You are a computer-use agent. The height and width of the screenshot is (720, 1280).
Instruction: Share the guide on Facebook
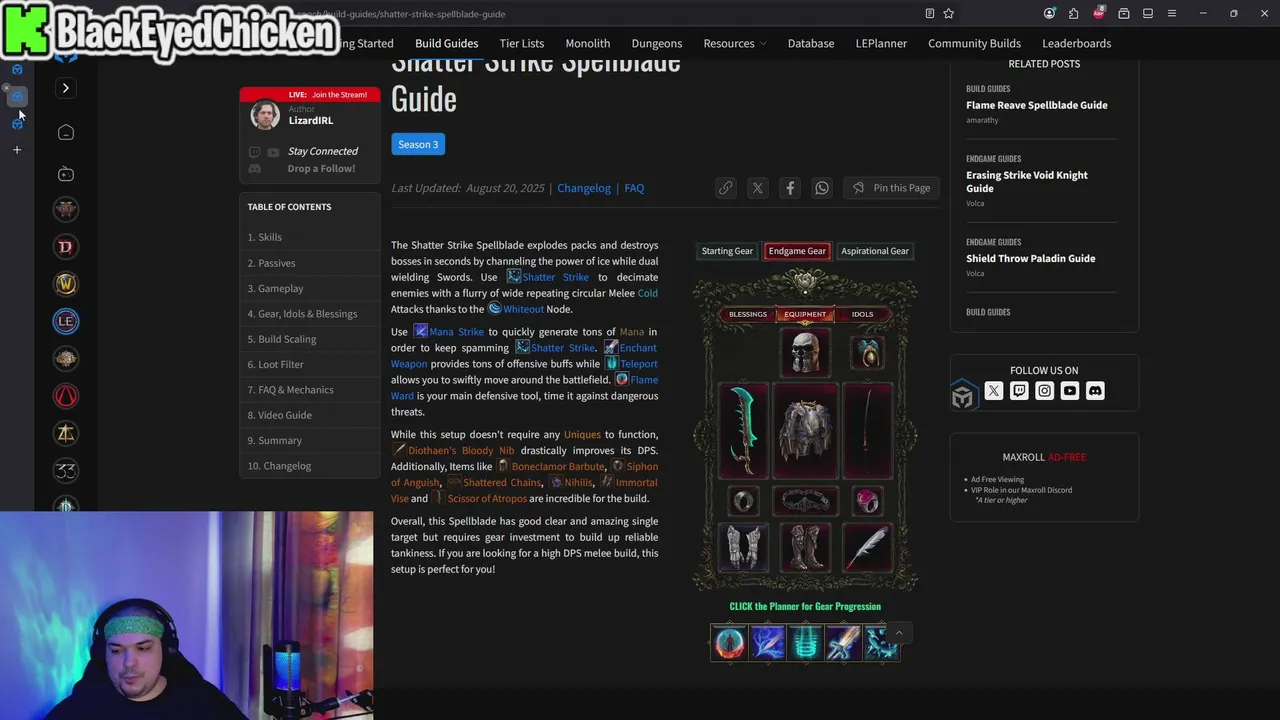pyautogui.click(x=790, y=188)
